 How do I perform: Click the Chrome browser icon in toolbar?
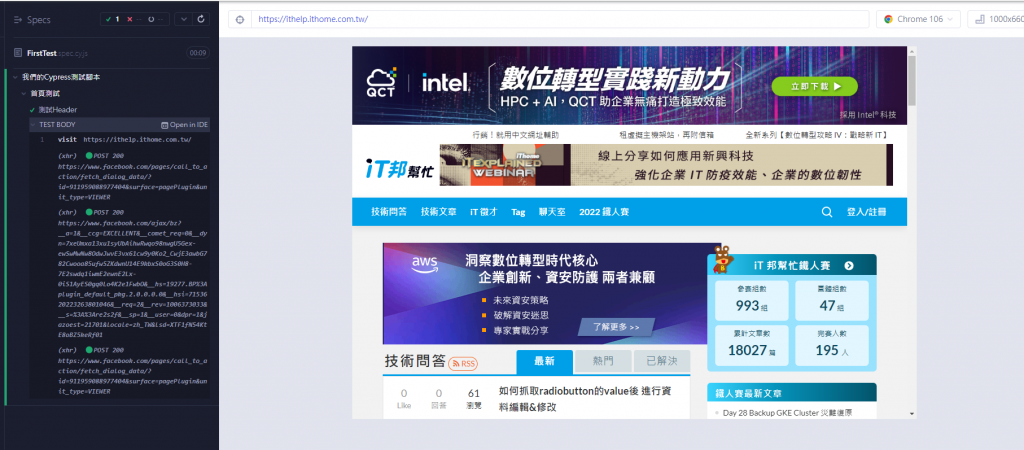pyautogui.click(x=888, y=20)
